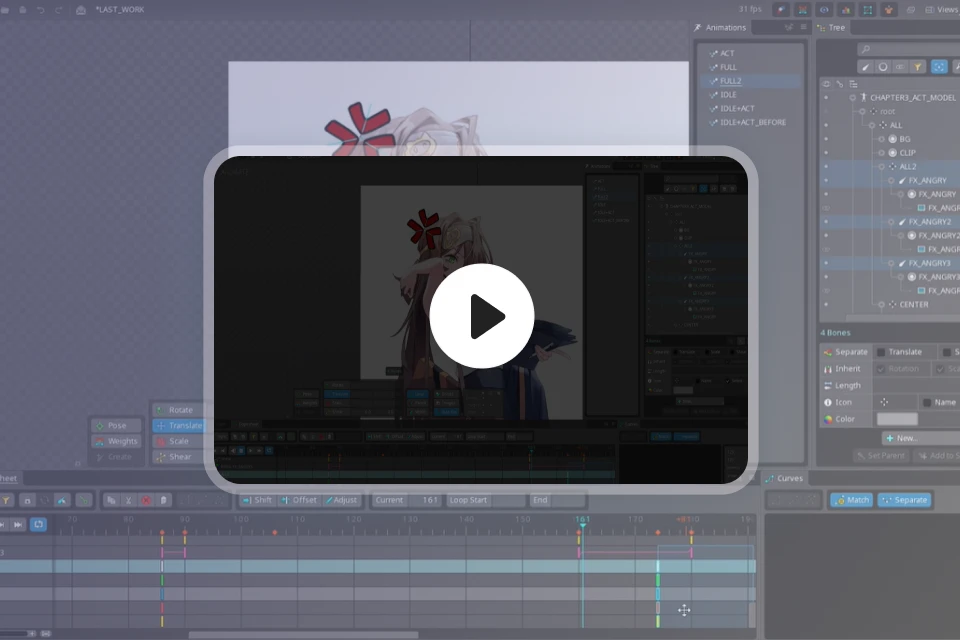Viewport: 960px width, 640px height.
Task: Select the Weights tool
Action: pyautogui.click(x=116, y=441)
